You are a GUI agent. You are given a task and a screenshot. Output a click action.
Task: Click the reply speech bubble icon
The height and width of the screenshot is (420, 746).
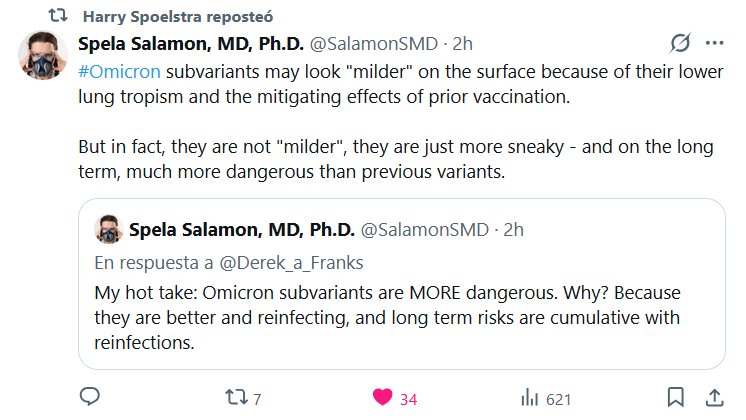click(x=89, y=398)
